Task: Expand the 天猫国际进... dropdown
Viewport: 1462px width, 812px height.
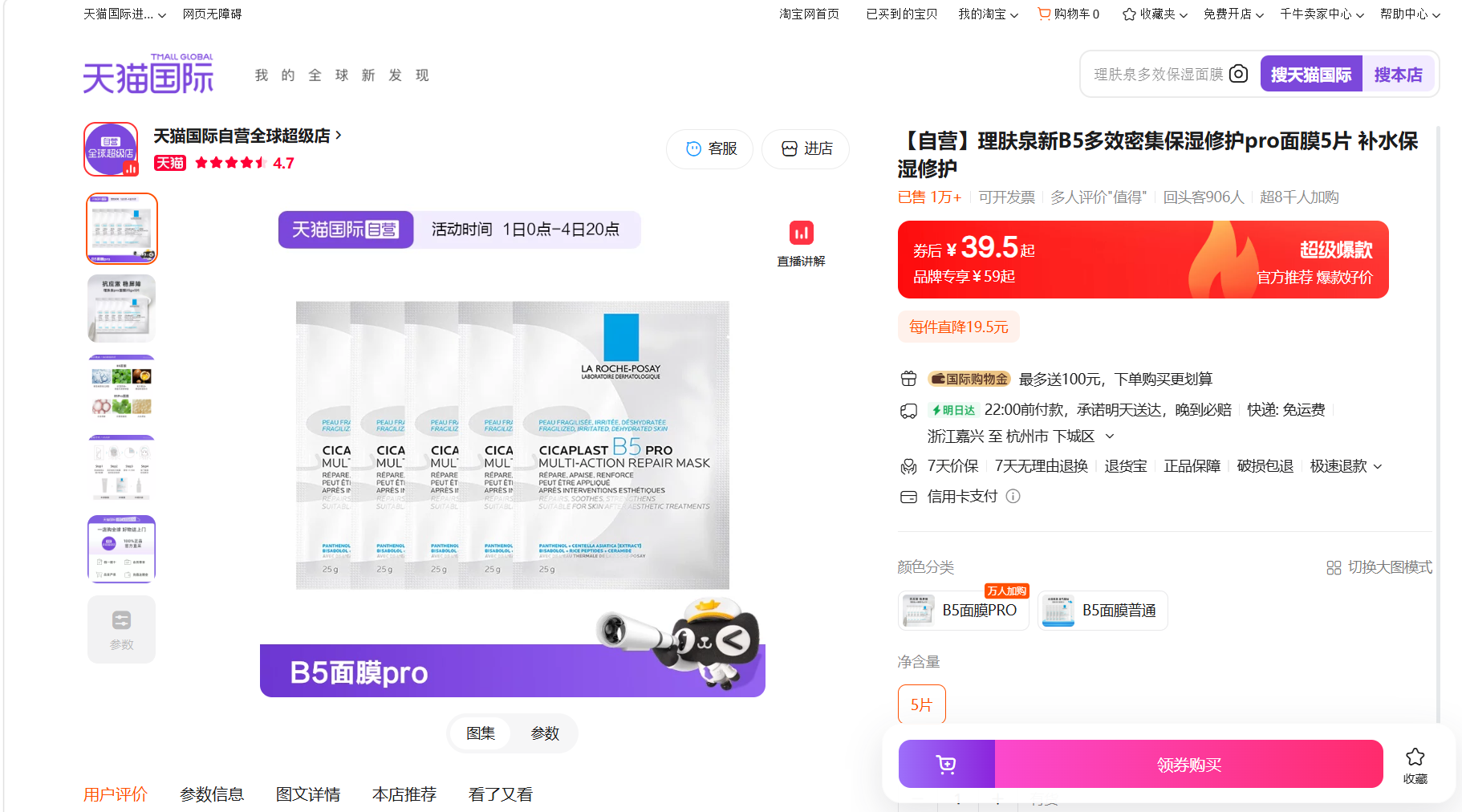Action: click(x=124, y=14)
